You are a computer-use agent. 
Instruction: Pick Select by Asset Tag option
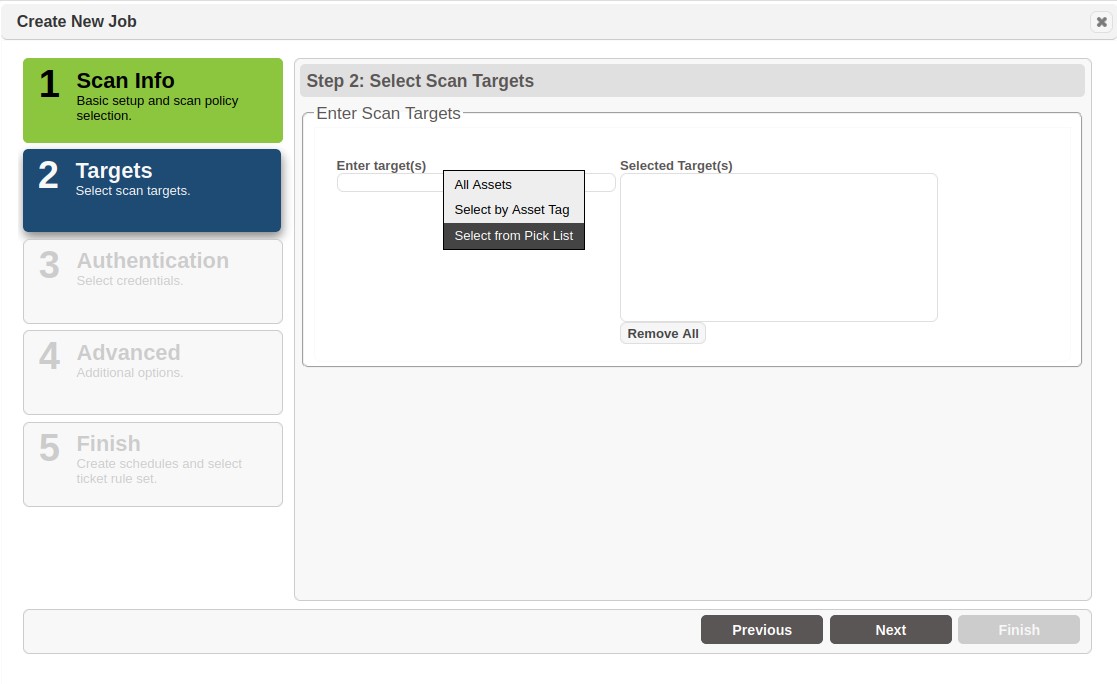coord(513,210)
